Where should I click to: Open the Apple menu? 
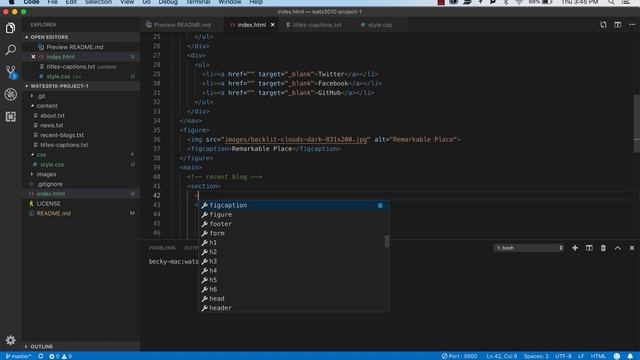11,2
